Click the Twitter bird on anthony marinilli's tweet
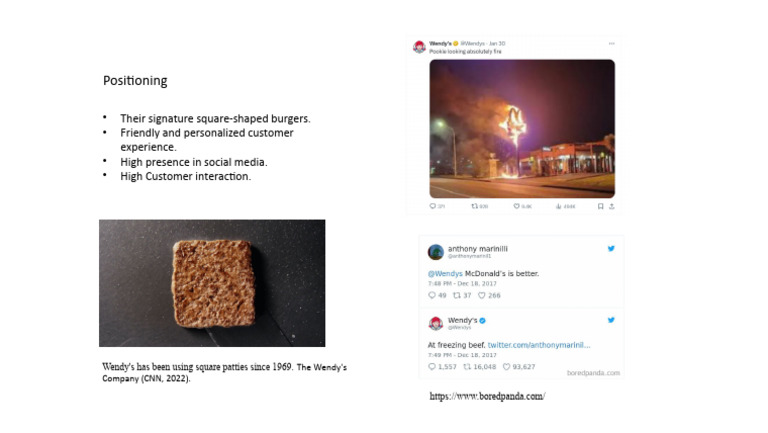The image size is (768, 433). [611, 248]
